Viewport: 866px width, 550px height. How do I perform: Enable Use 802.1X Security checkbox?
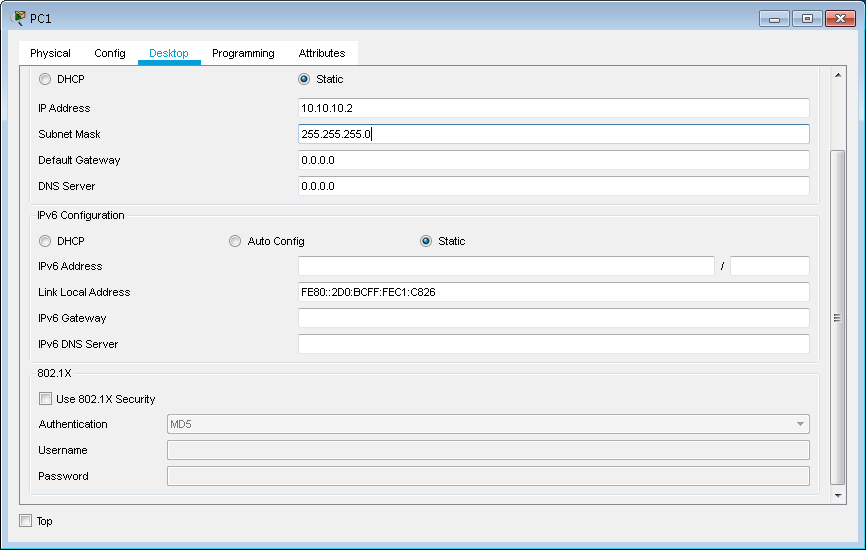click(46, 399)
